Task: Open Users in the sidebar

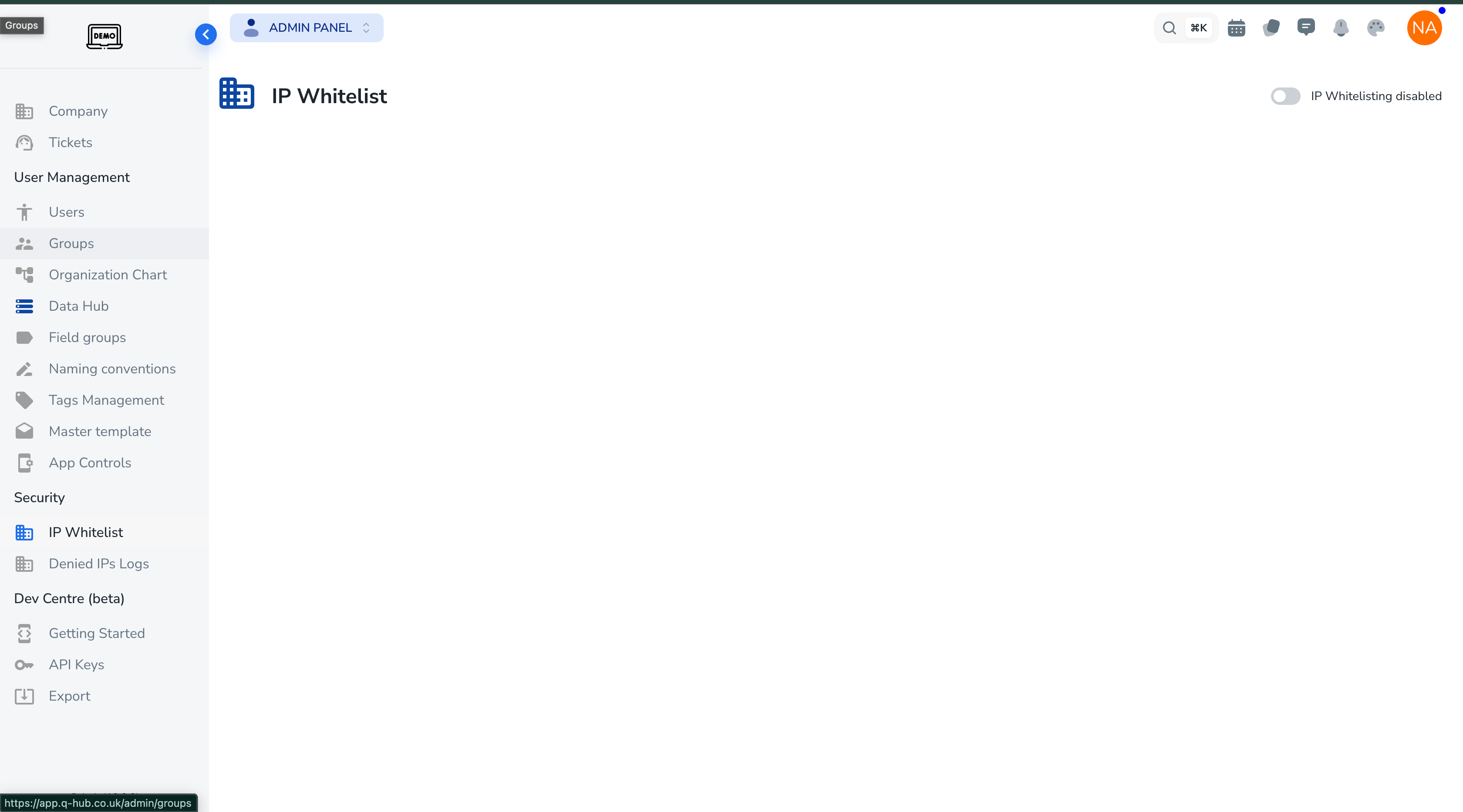Action: (x=104, y=212)
